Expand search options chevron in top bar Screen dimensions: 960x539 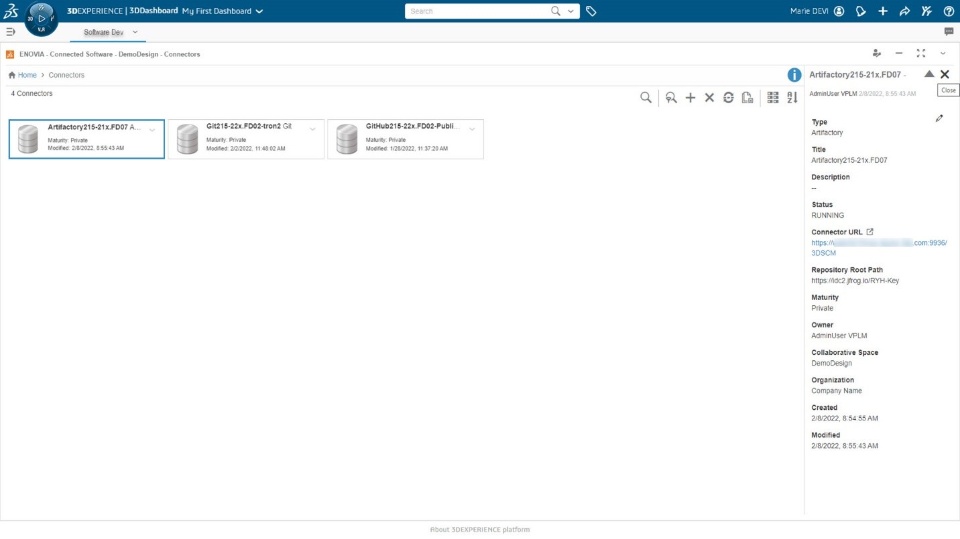click(571, 11)
